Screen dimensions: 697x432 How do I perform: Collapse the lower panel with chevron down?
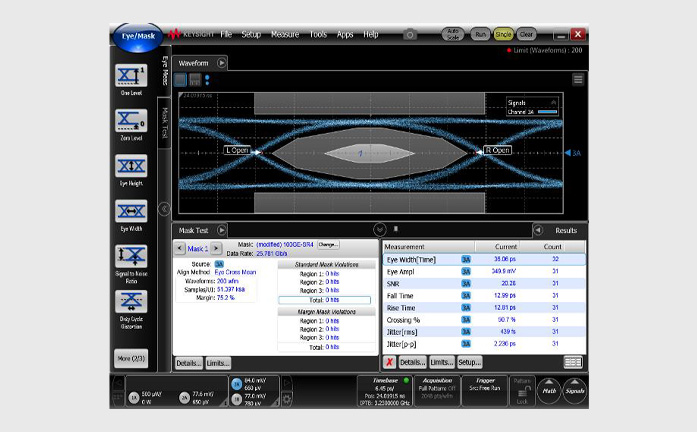click(380, 230)
